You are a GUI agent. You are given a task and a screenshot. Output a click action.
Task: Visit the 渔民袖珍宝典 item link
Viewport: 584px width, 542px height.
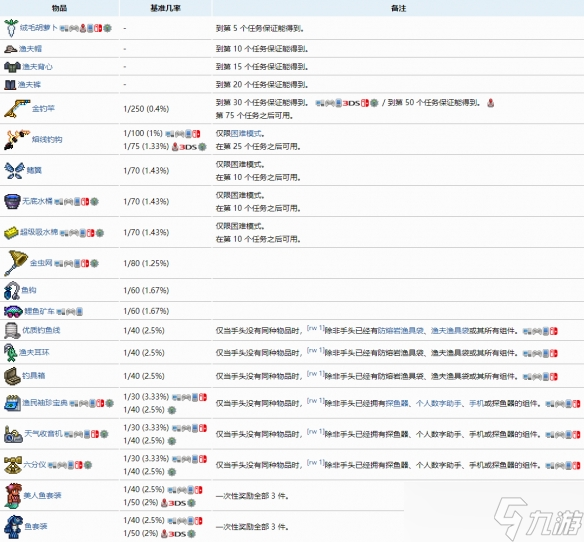(x=45, y=403)
